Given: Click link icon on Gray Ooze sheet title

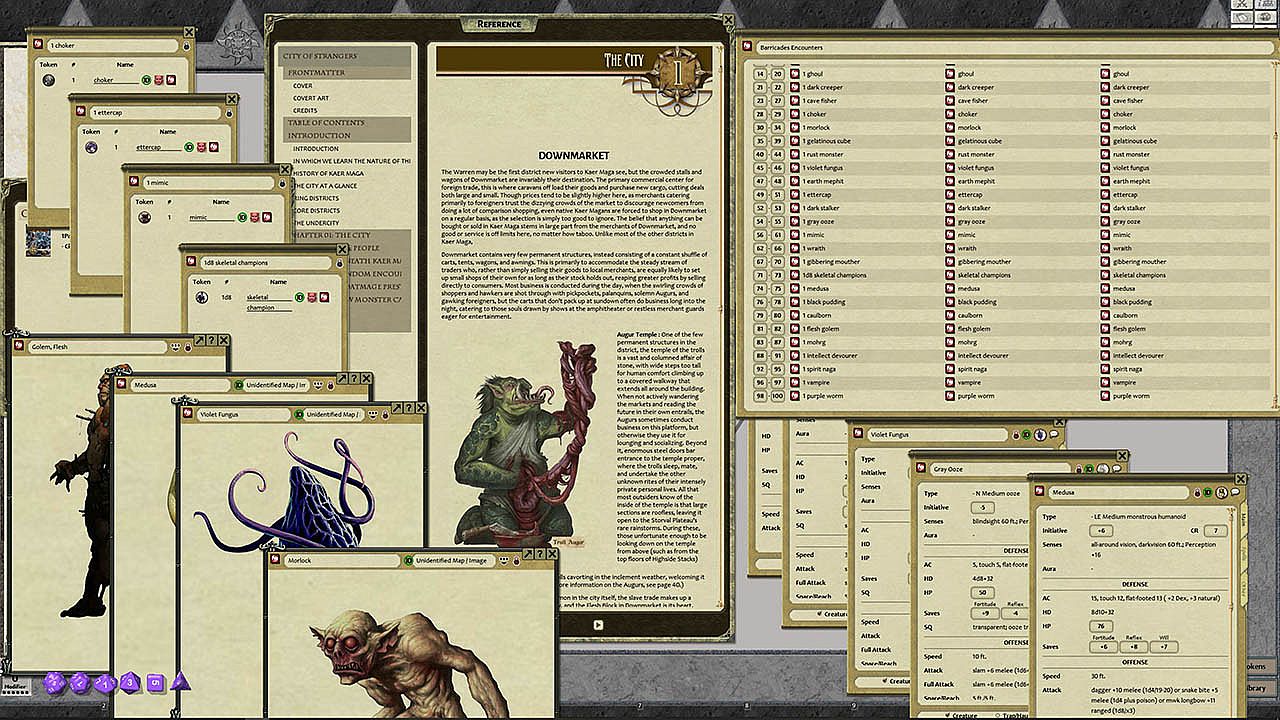Looking at the screenshot, I should [x=922, y=468].
